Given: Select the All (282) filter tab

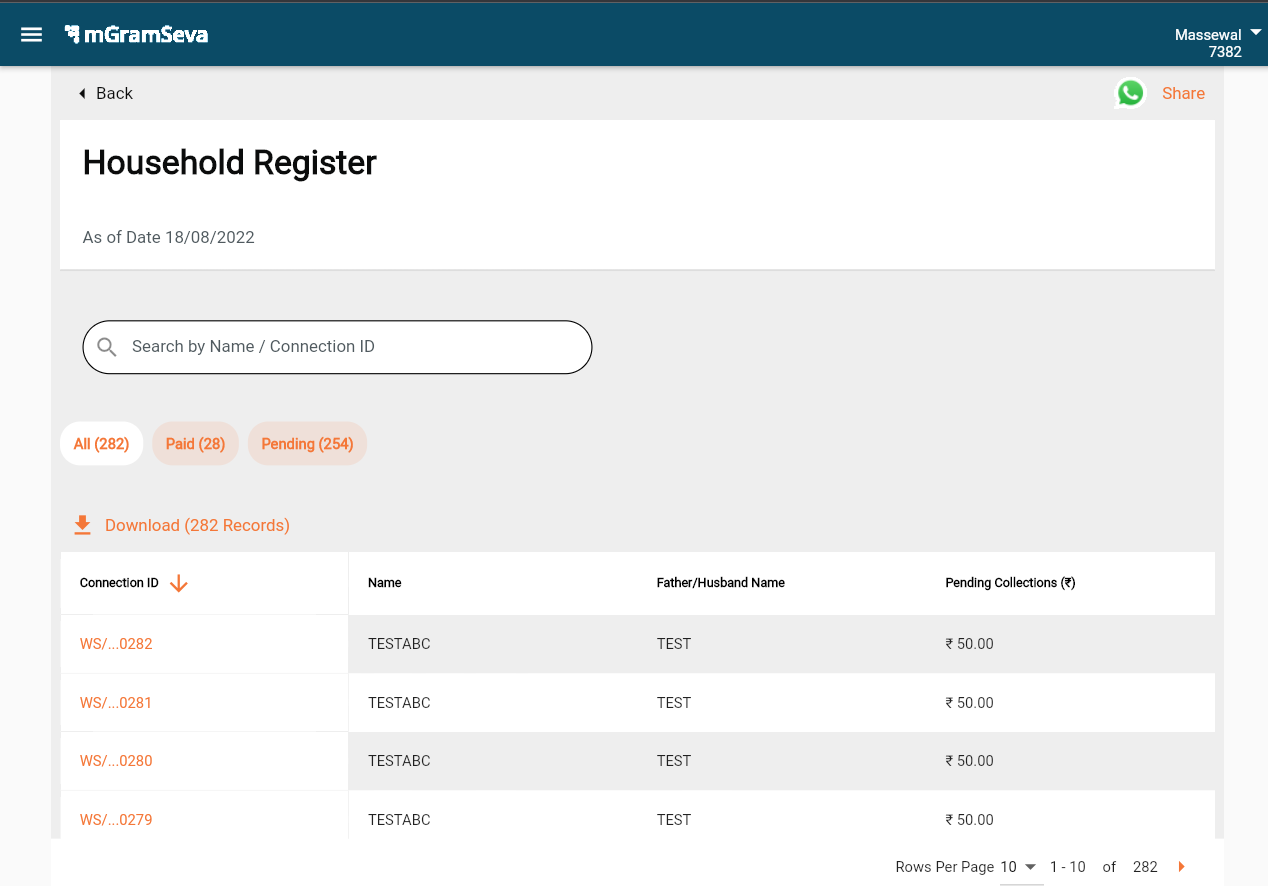Looking at the screenshot, I should click(x=101, y=444).
